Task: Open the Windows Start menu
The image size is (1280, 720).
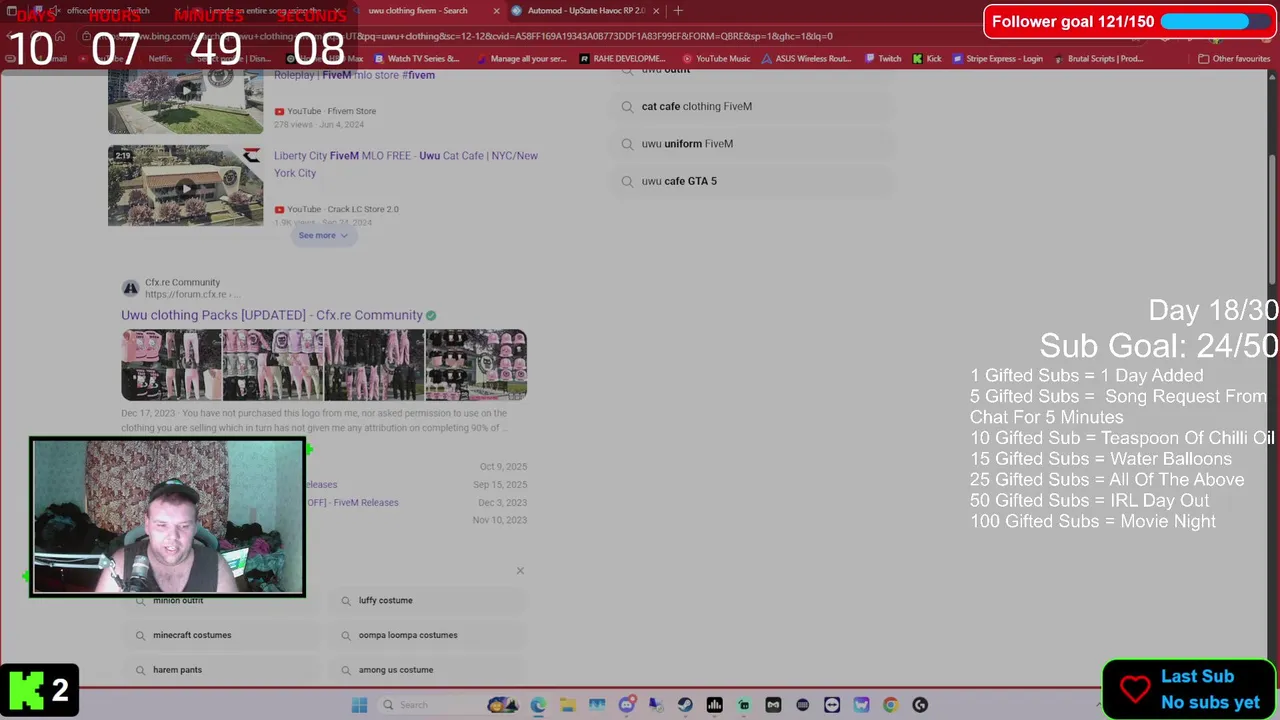Action: point(359,705)
